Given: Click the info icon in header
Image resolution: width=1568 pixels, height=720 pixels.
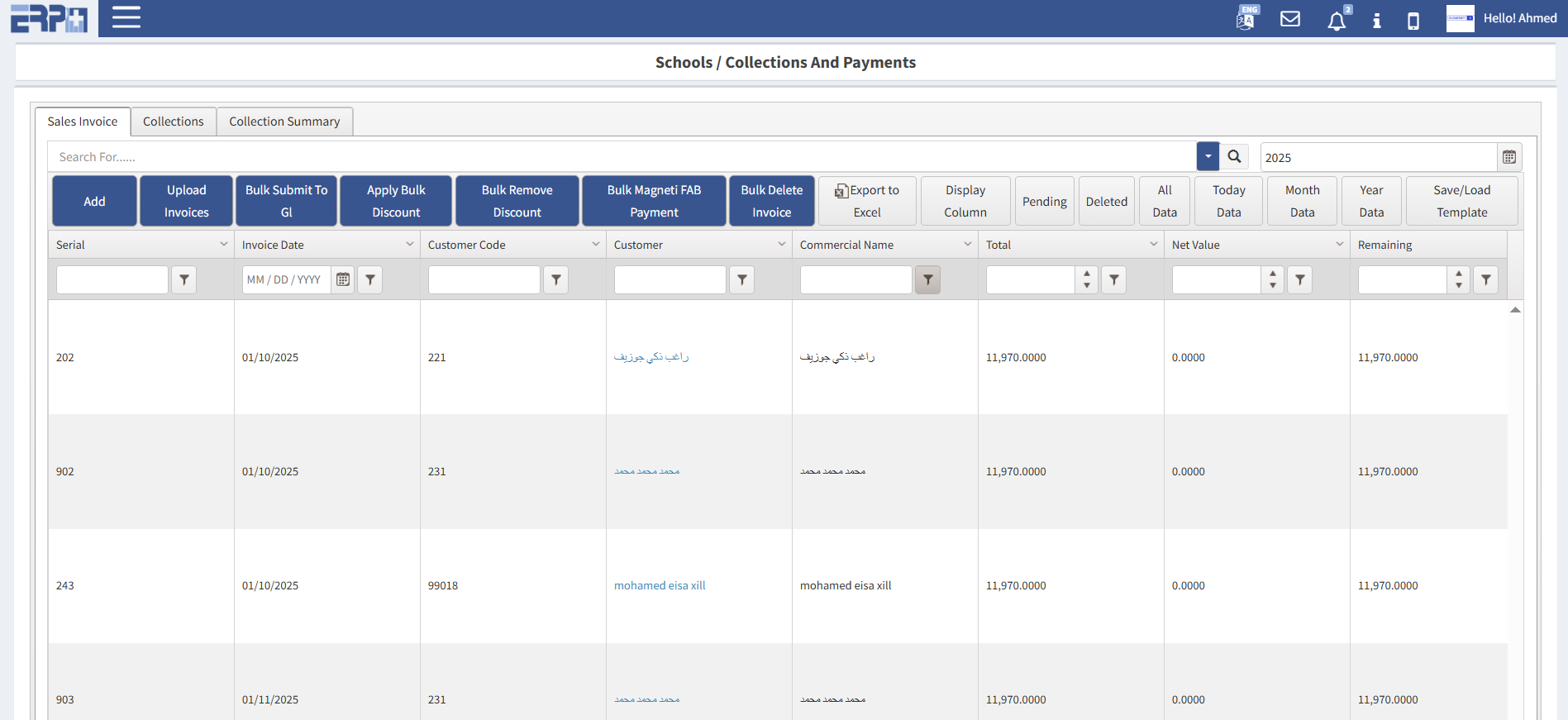Looking at the screenshot, I should click(1376, 21).
